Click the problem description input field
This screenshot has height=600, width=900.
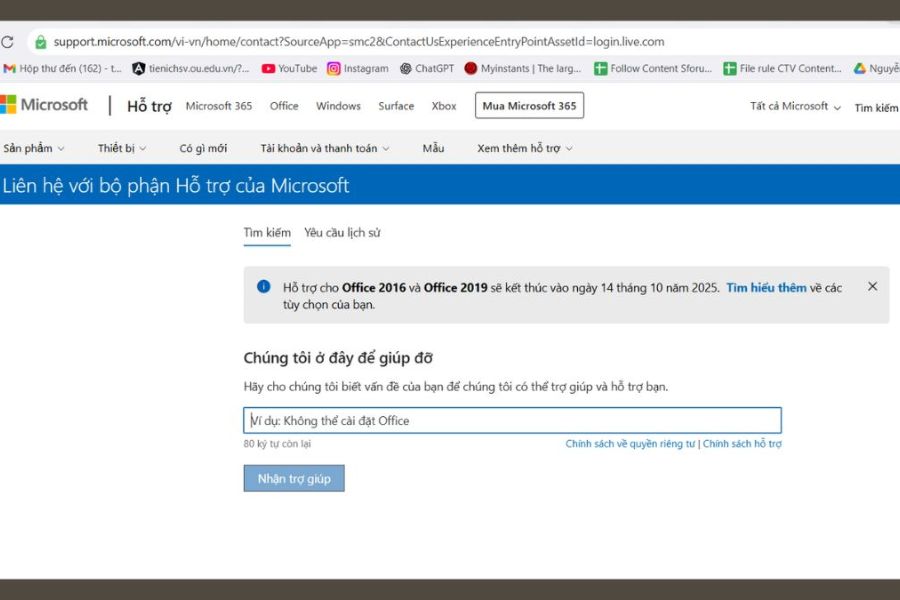coord(512,420)
